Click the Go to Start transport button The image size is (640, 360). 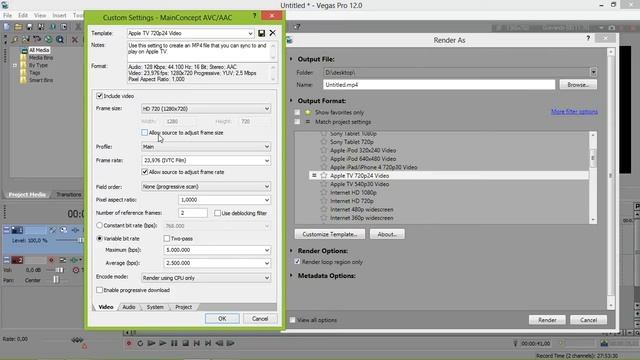(x=197, y=343)
